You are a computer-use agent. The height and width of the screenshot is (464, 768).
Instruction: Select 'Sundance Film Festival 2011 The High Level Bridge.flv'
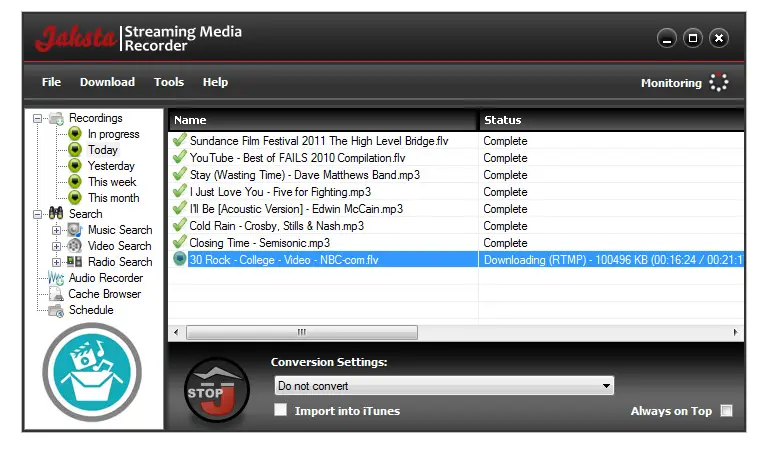click(x=319, y=141)
